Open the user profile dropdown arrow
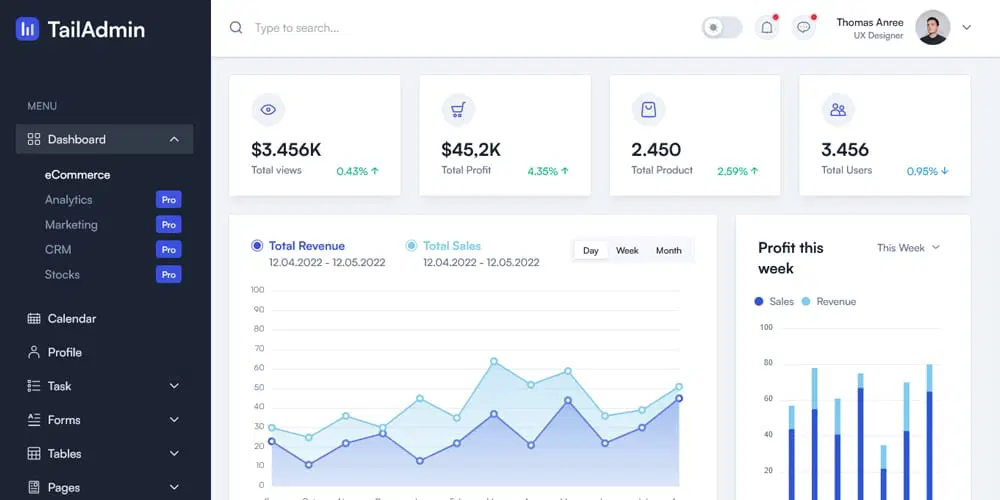Viewport: 1000px width, 500px height. [x=967, y=27]
